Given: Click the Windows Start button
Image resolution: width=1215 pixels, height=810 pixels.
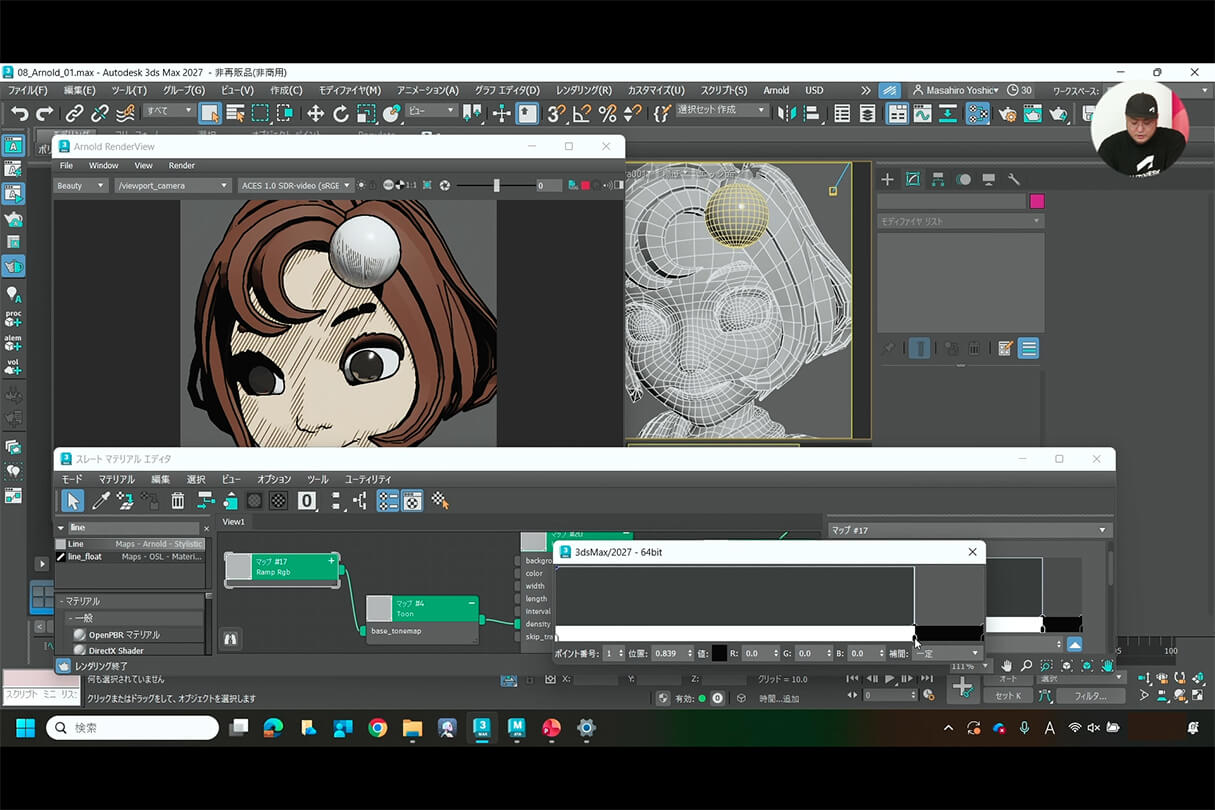Looking at the screenshot, I should click(25, 728).
